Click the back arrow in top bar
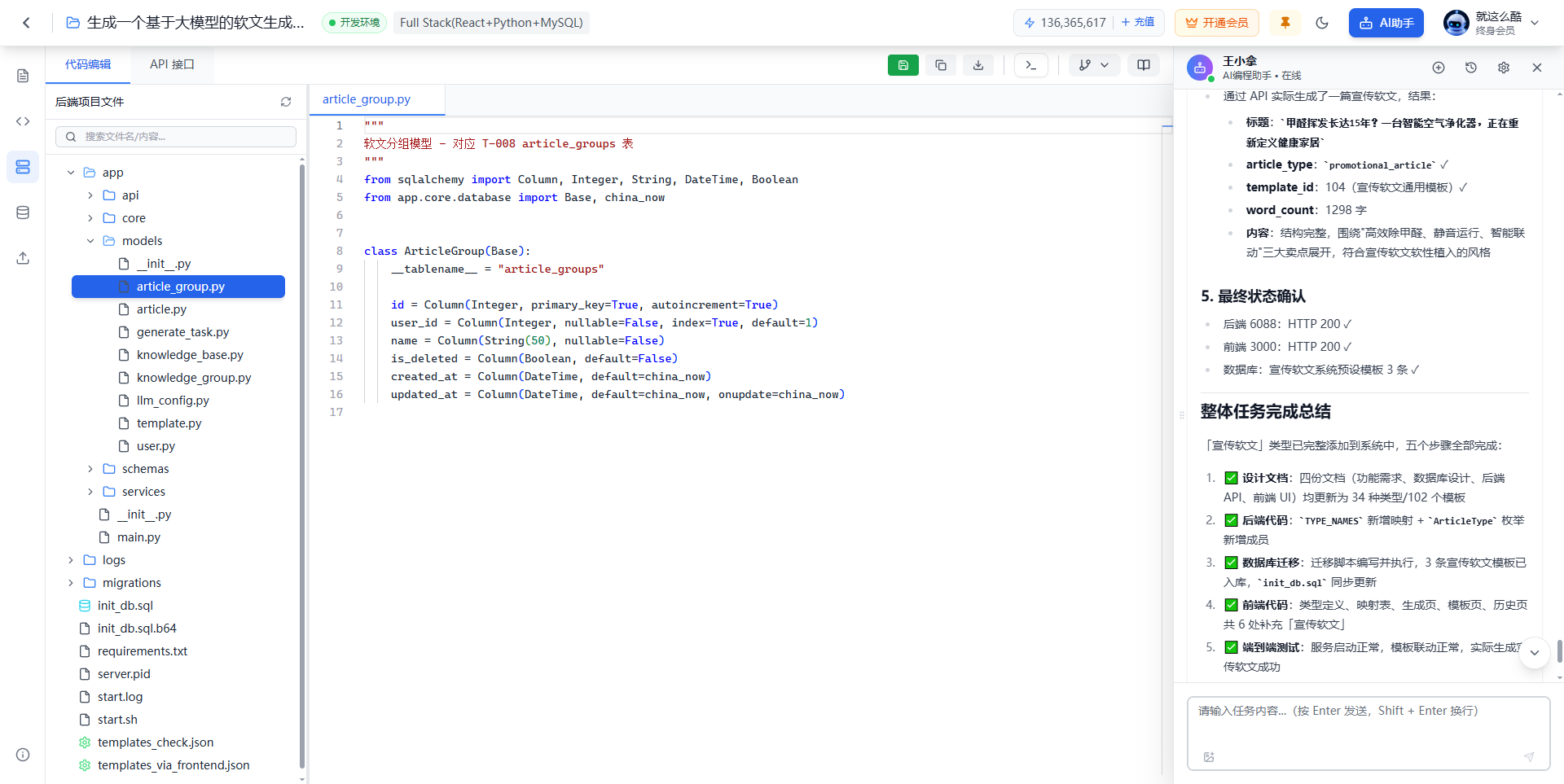The width and height of the screenshot is (1564, 784). [27, 23]
